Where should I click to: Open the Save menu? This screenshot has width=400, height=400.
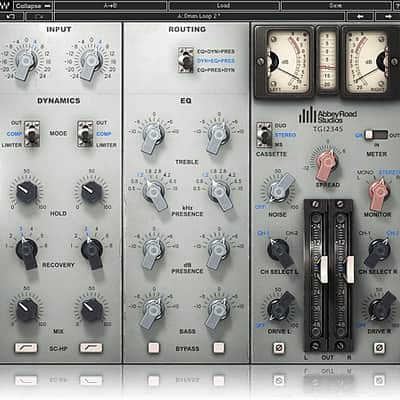pyautogui.click(x=336, y=6)
